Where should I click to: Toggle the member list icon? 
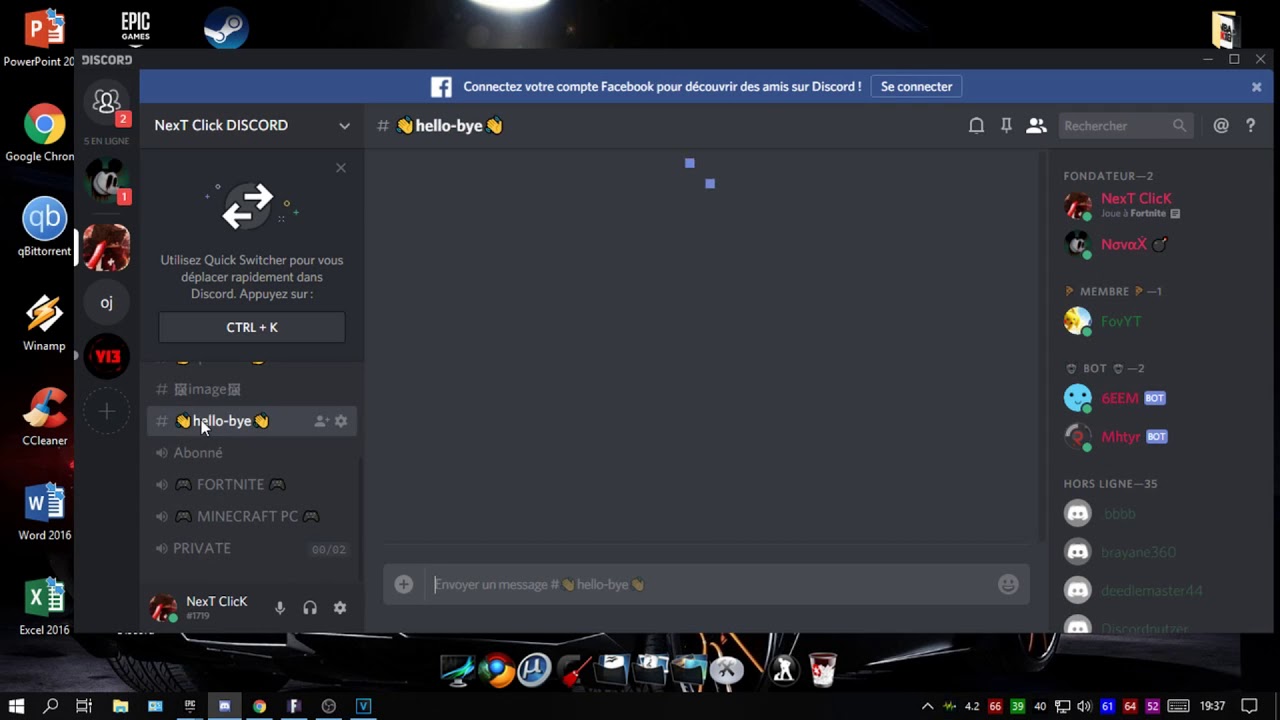click(x=1036, y=126)
